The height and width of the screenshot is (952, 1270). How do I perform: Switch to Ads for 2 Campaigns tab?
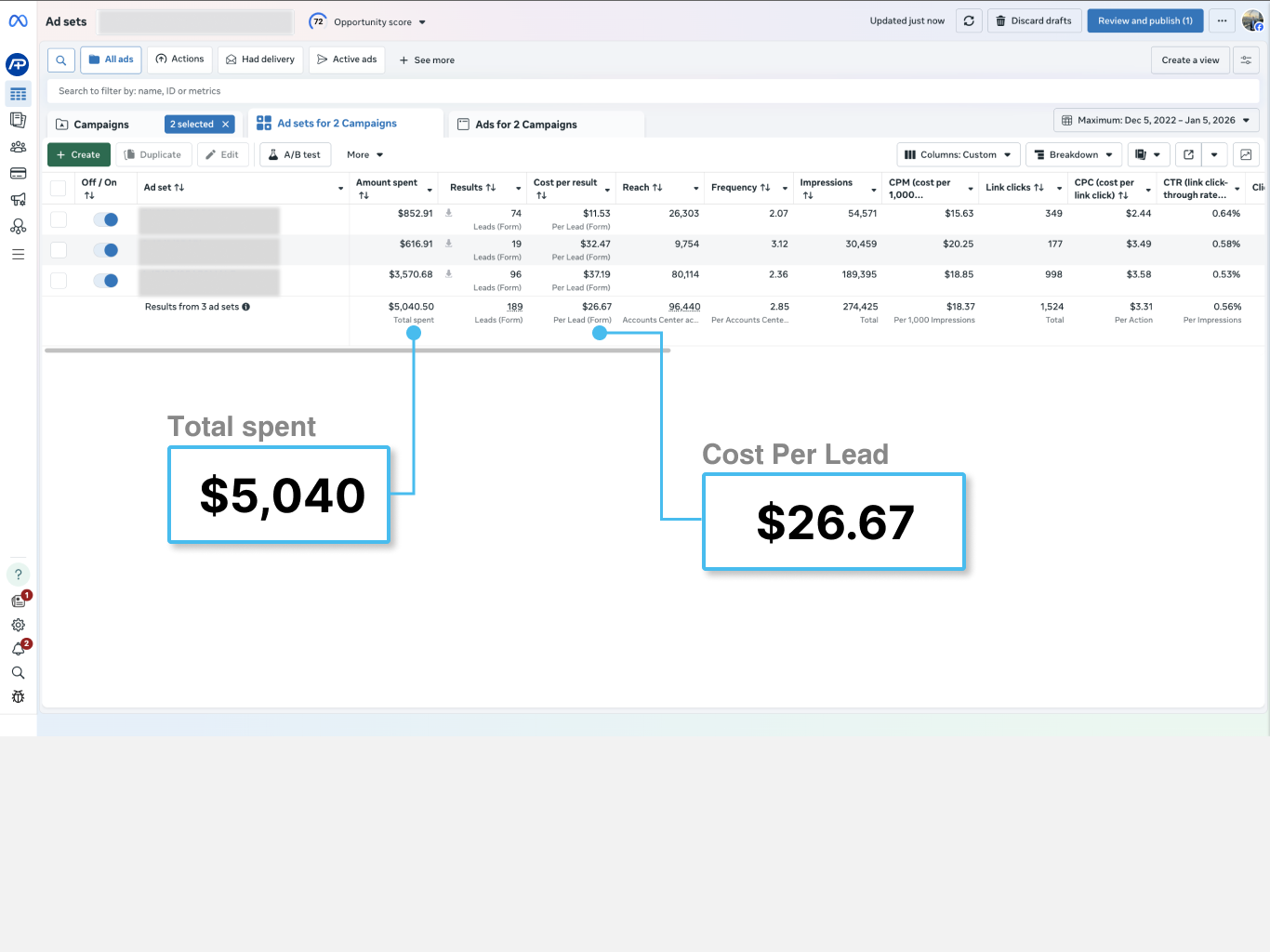525,125
